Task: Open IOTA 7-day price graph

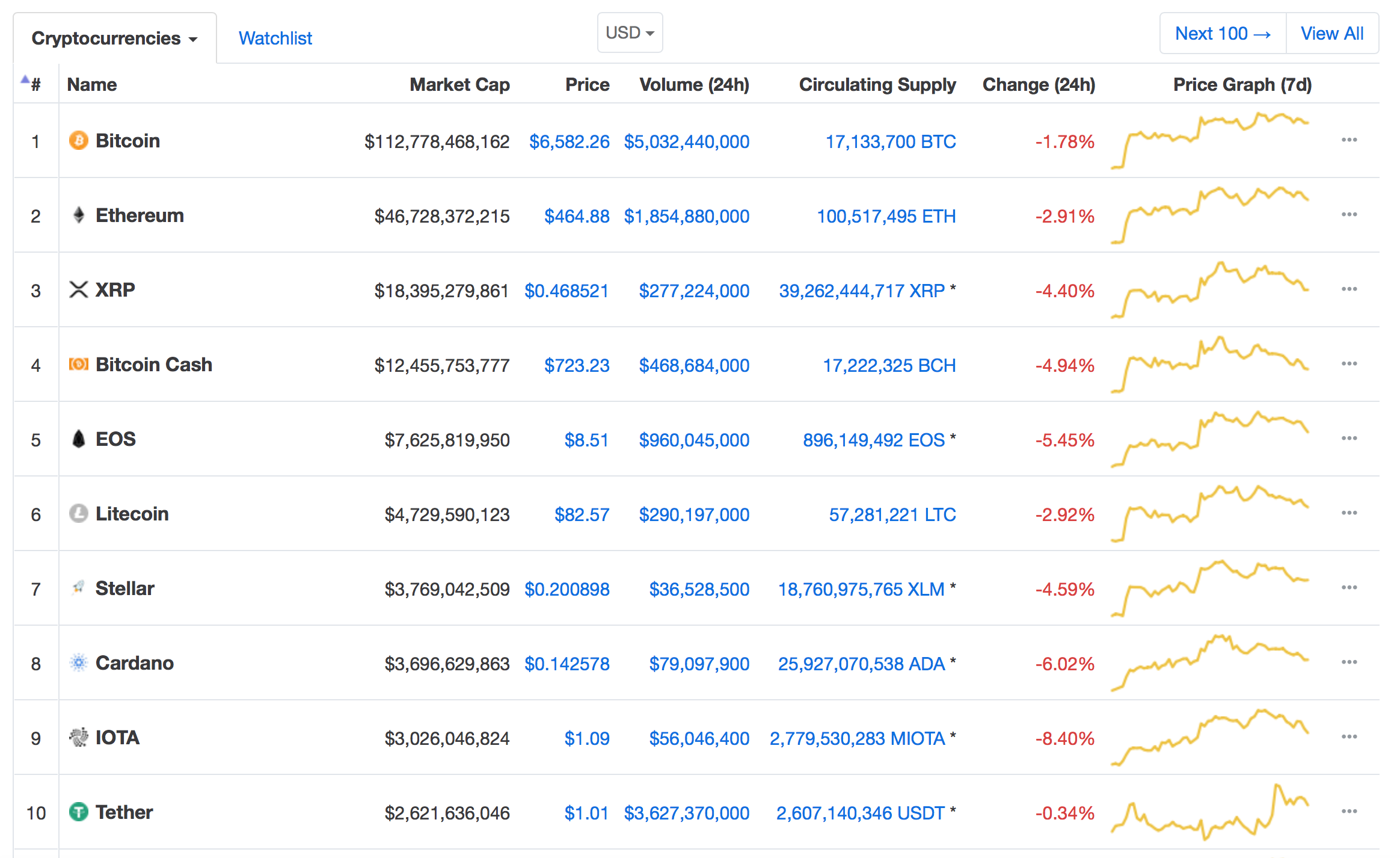Action: [1209, 738]
